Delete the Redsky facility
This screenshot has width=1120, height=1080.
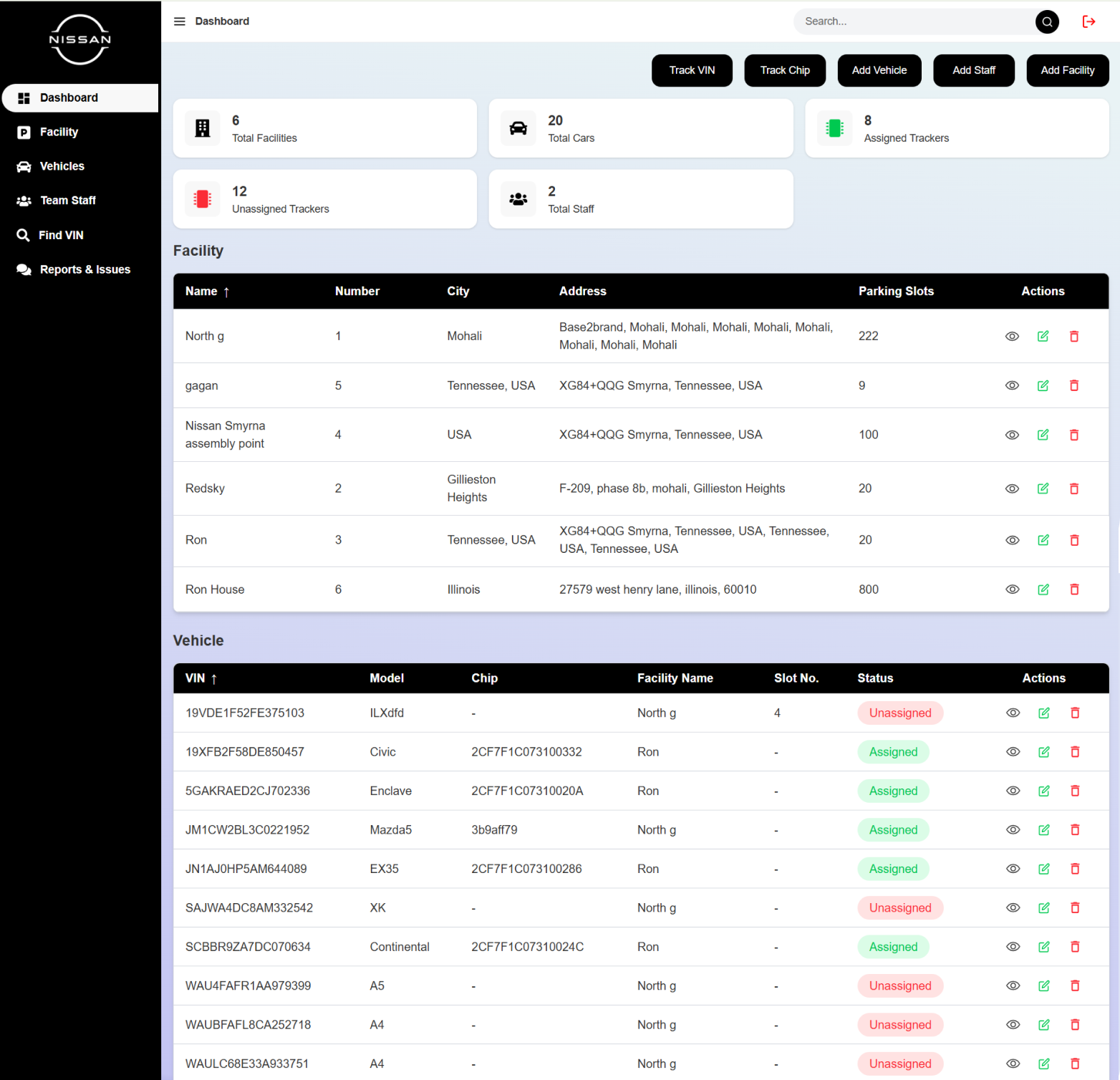(x=1074, y=488)
